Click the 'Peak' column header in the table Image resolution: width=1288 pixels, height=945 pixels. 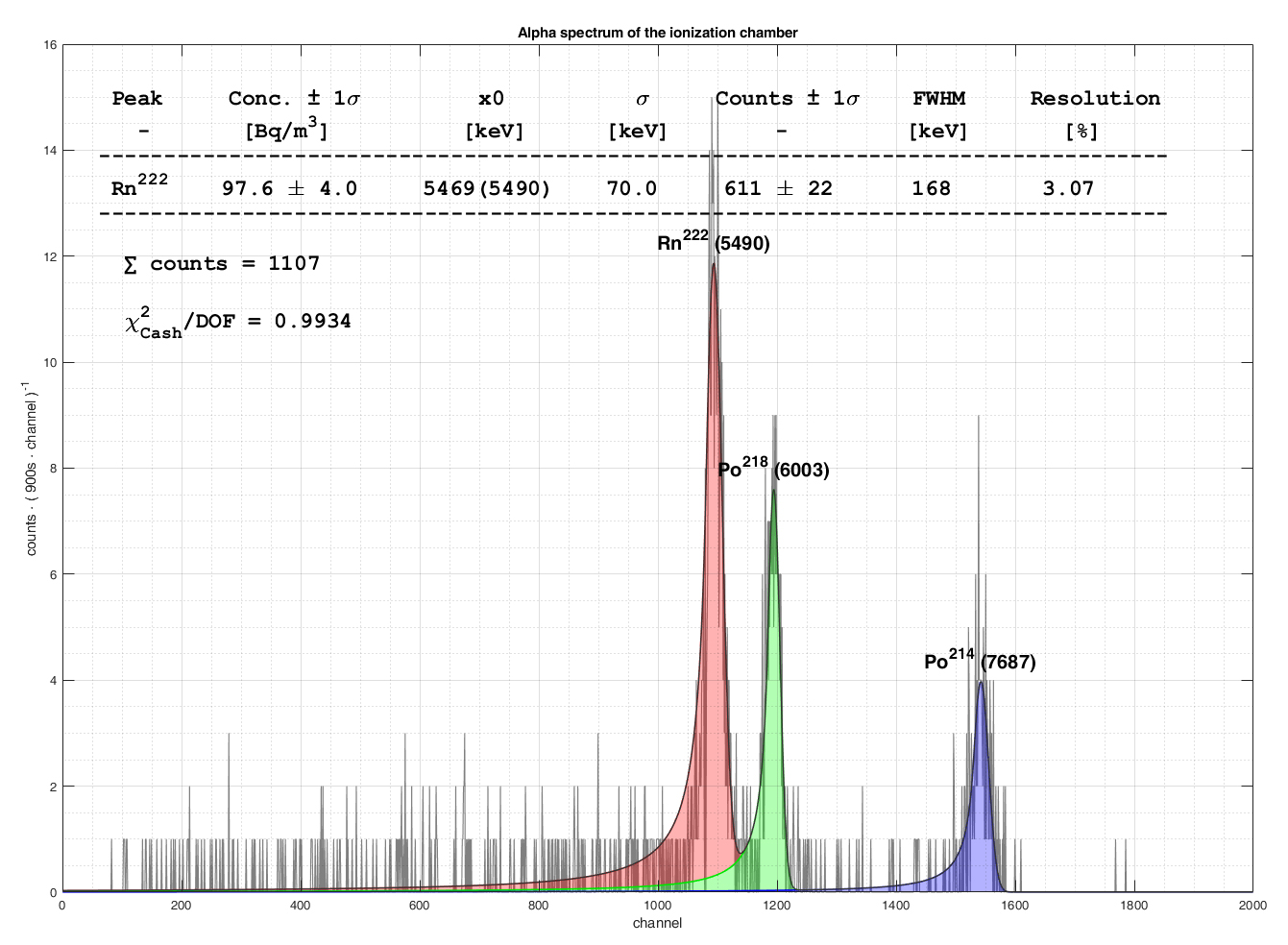click(137, 99)
